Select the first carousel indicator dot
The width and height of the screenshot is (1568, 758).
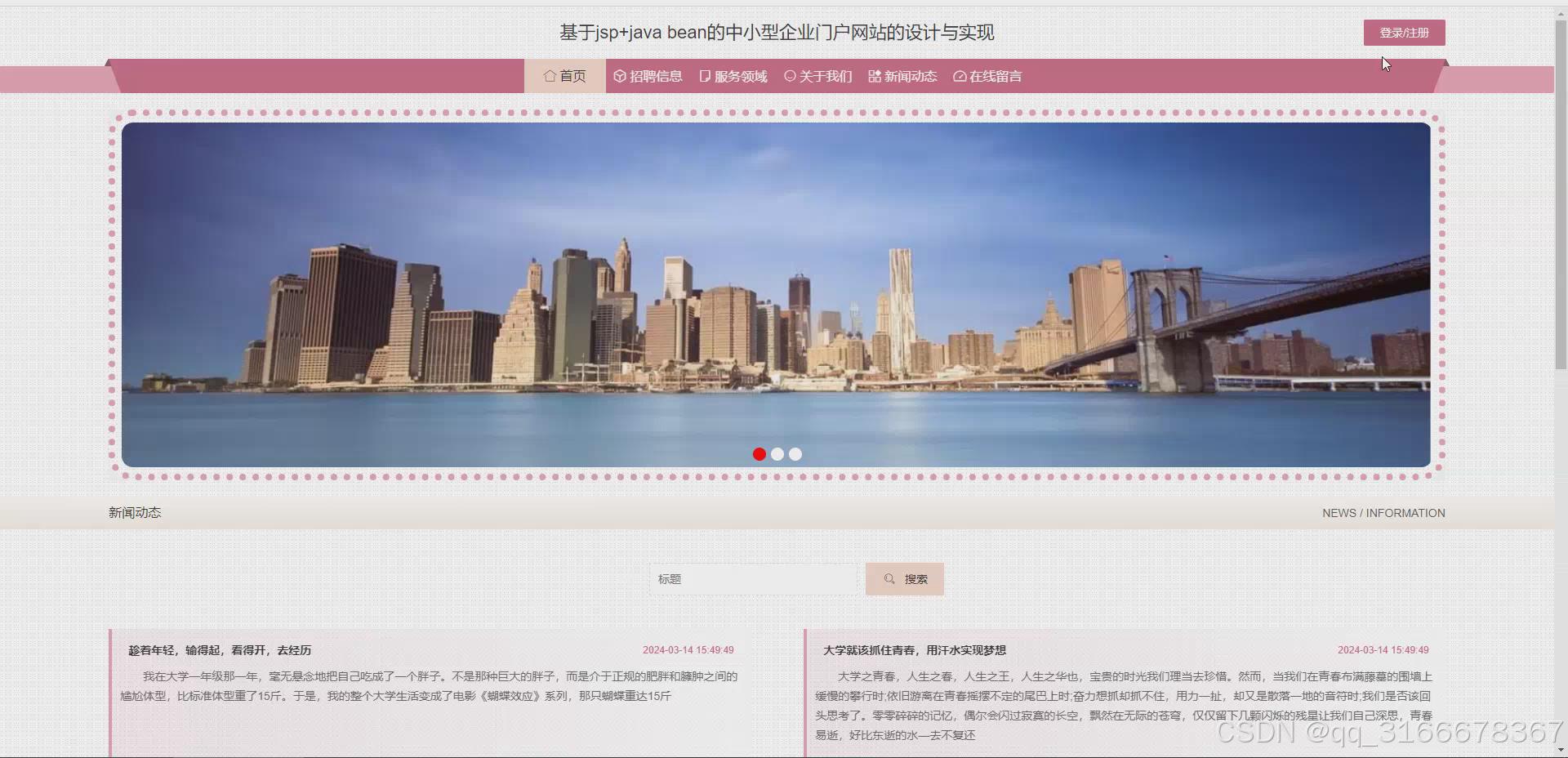[759, 454]
